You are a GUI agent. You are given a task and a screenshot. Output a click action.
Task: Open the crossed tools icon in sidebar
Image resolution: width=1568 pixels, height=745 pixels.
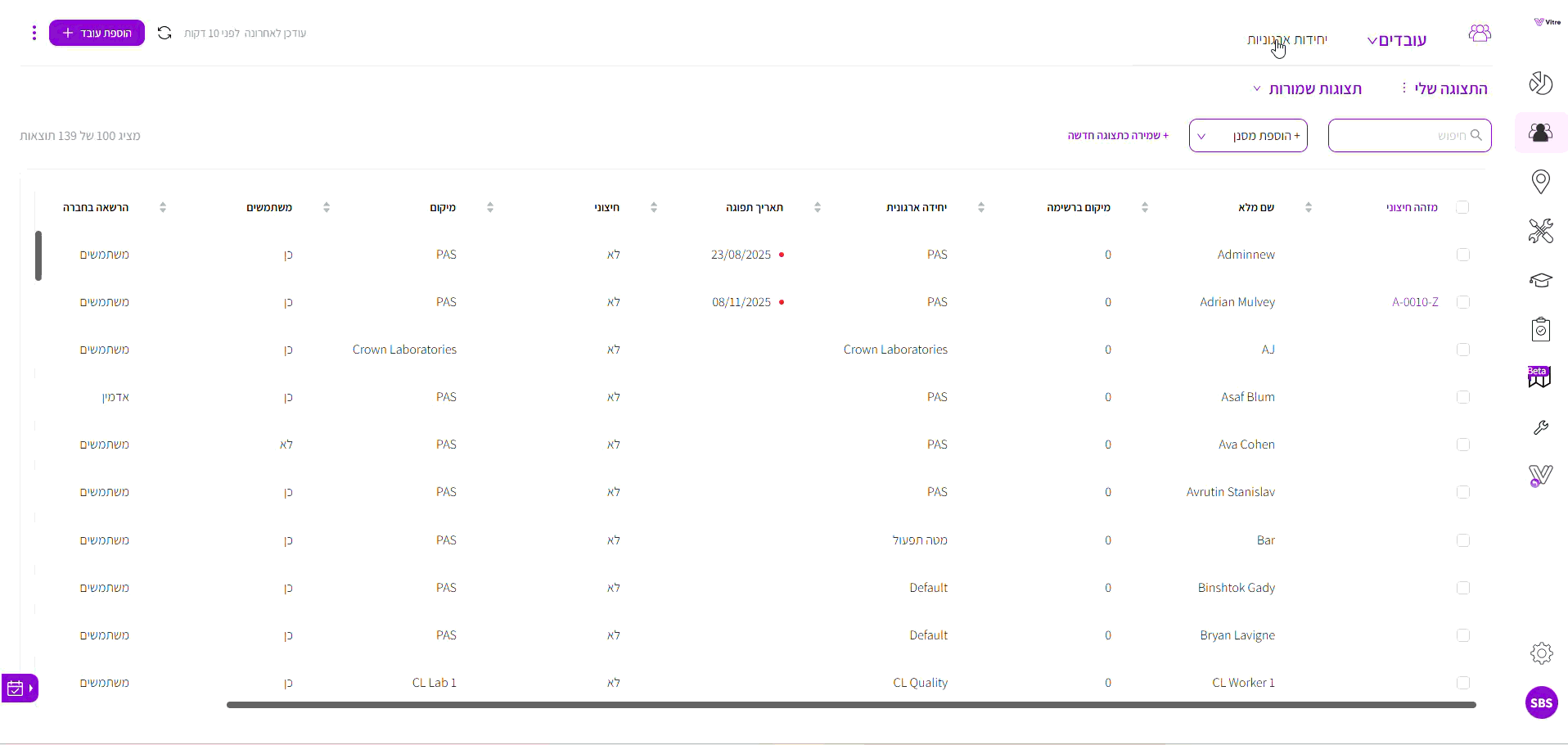click(1540, 231)
